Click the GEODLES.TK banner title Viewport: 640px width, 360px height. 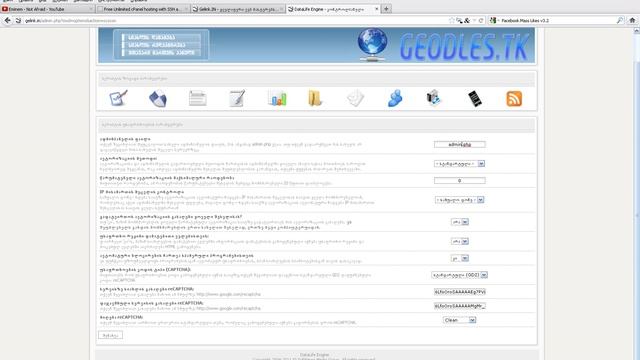tap(464, 47)
